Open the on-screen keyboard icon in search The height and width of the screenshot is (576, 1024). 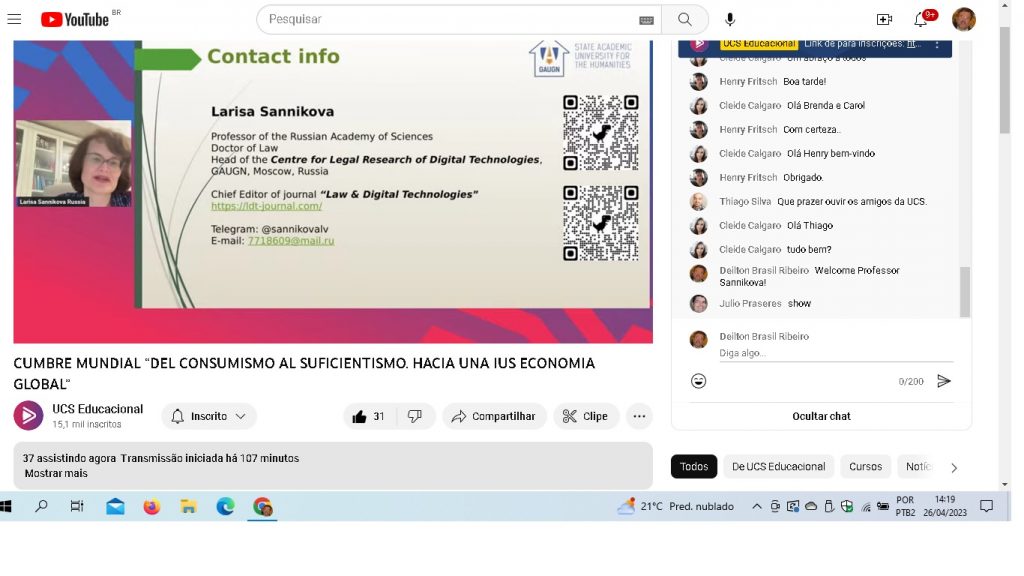click(646, 20)
